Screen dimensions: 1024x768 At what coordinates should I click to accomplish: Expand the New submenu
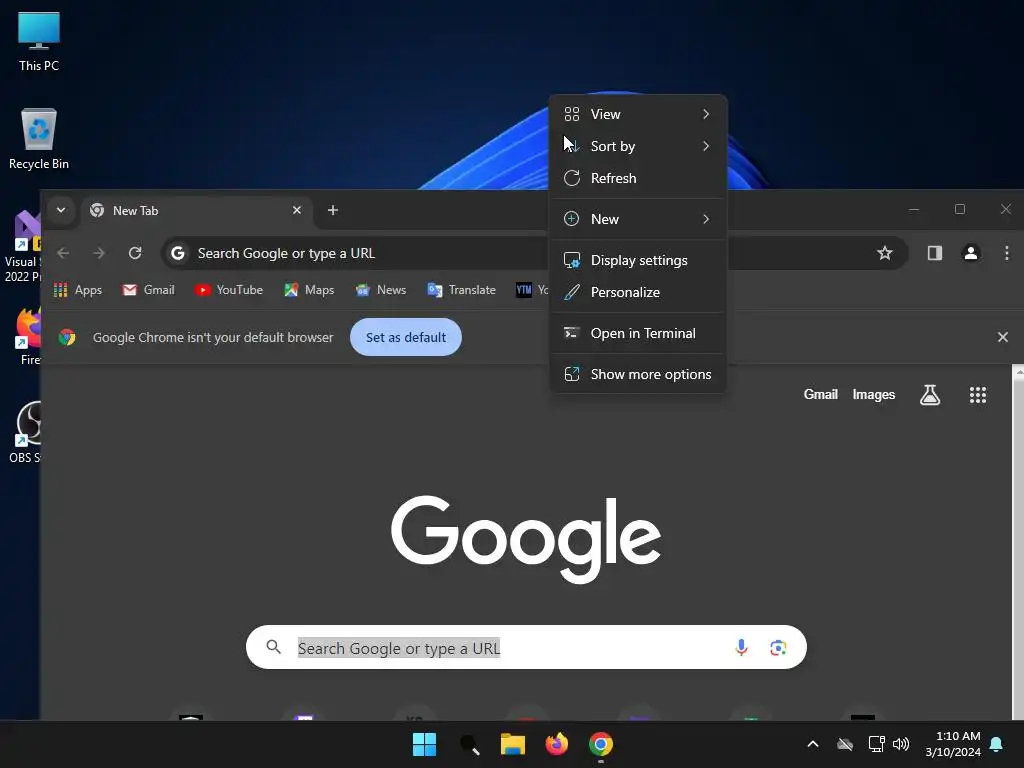(638, 219)
